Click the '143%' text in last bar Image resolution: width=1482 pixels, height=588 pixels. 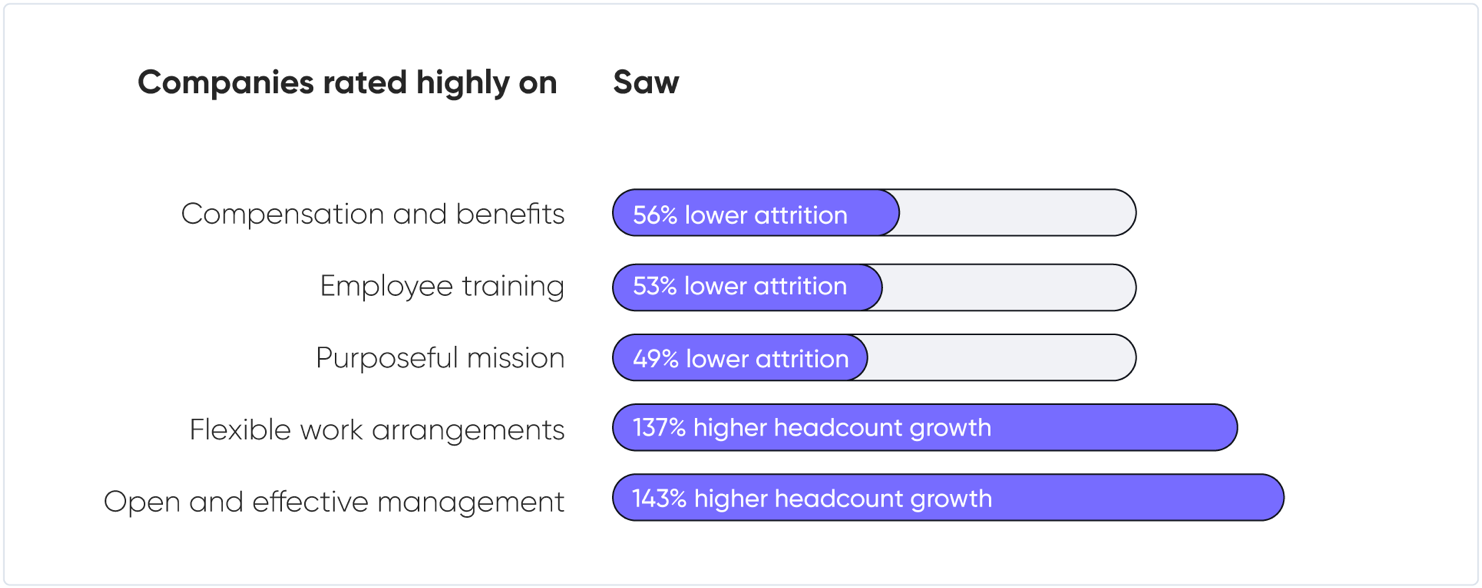click(x=659, y=499)
